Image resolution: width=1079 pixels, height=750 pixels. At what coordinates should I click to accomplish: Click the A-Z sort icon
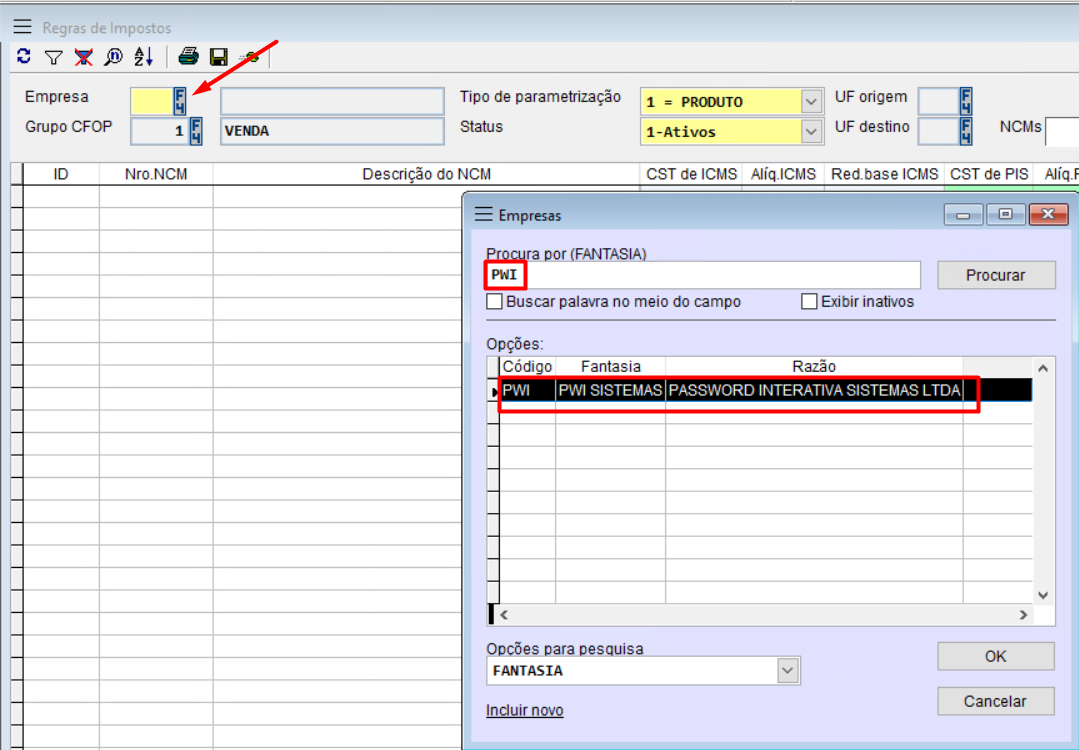(143, 58)
